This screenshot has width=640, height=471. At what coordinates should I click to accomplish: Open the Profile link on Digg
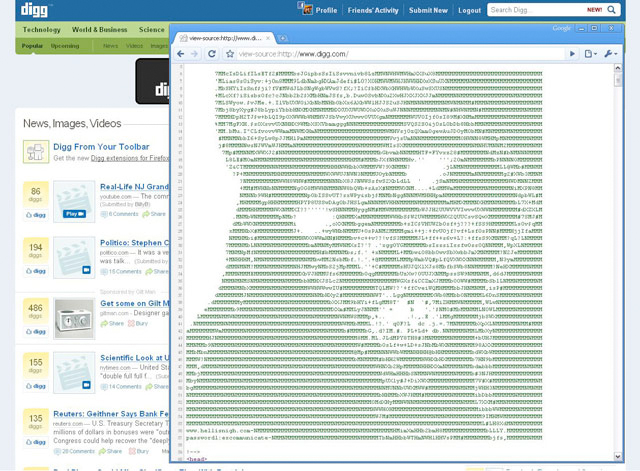tap(326, 10)
